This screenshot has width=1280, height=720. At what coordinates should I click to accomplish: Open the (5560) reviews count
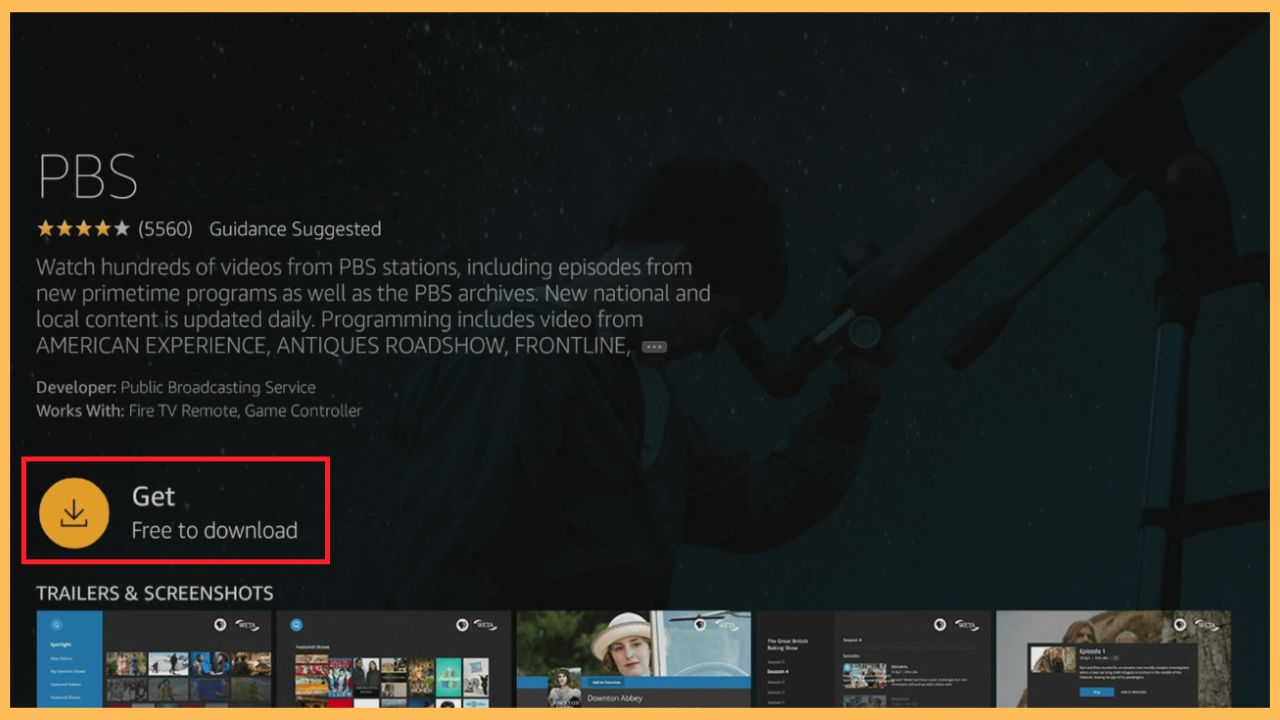pos(165,229)
